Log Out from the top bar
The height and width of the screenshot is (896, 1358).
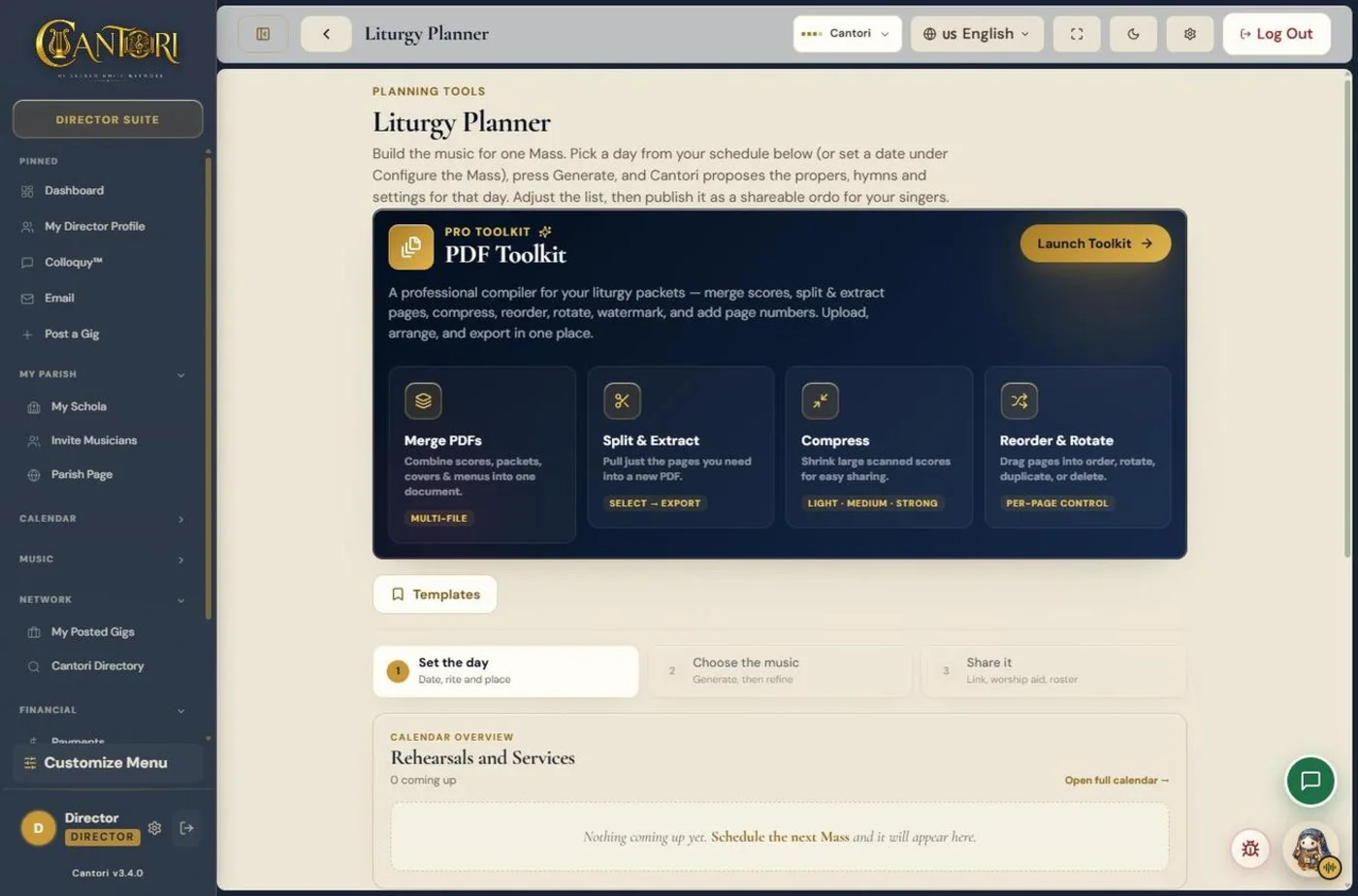coord(1277,34)
